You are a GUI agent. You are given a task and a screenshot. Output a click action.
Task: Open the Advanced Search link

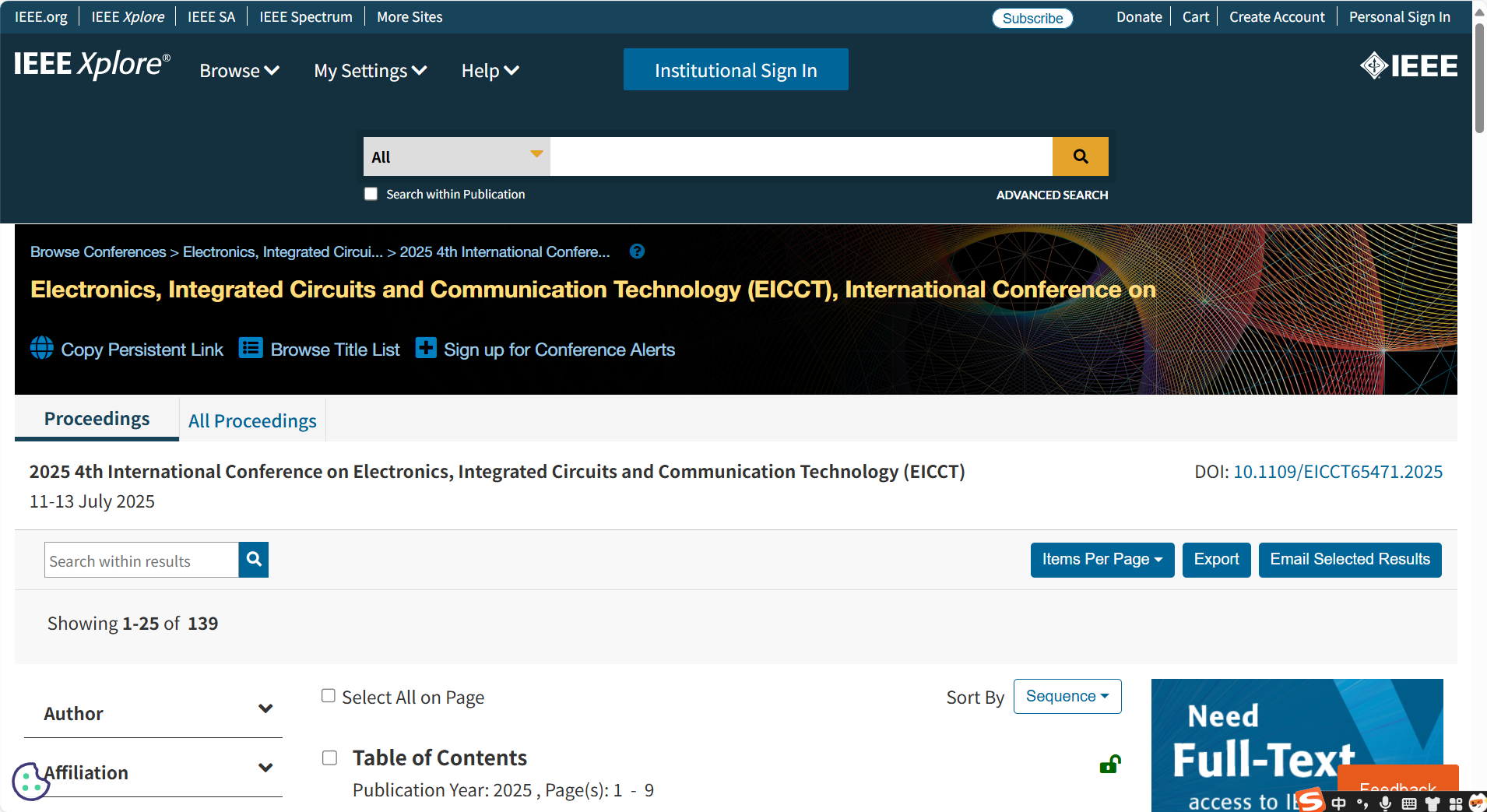pos(1052,195)
